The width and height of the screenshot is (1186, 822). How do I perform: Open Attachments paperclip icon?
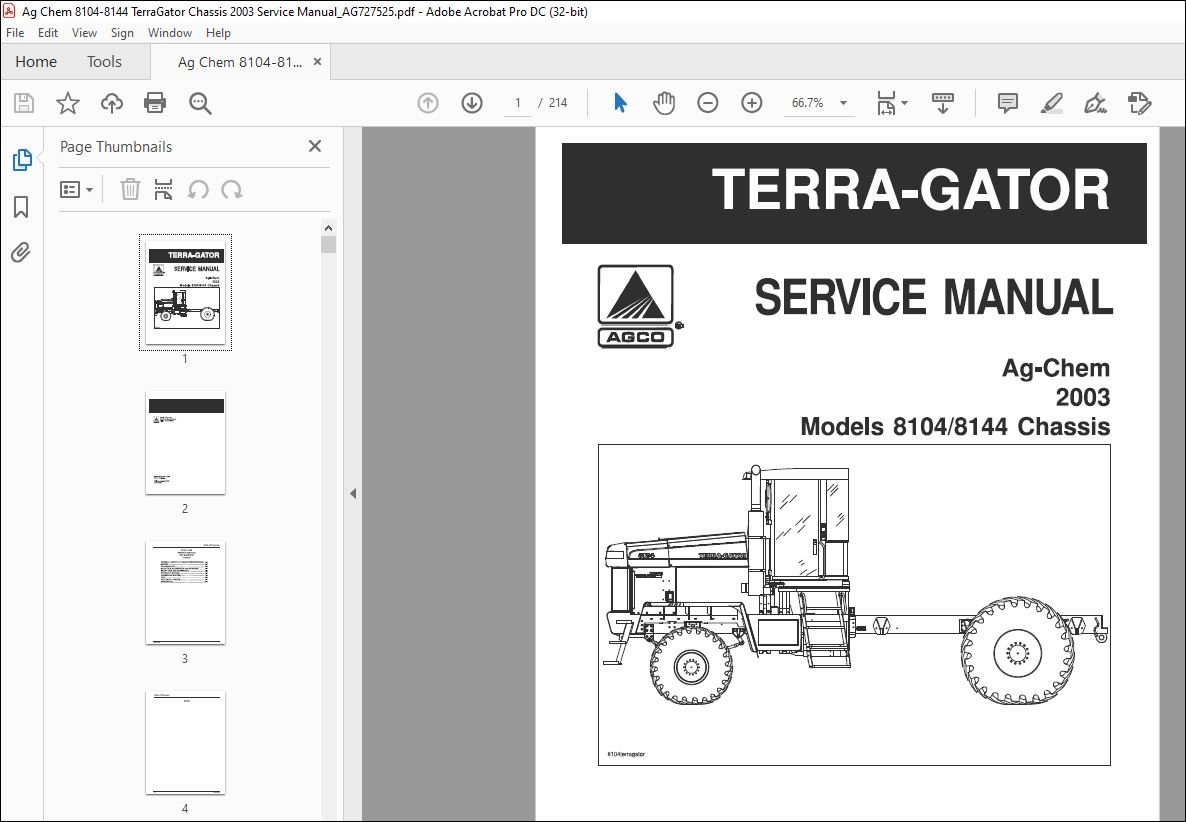coord(20,252)
